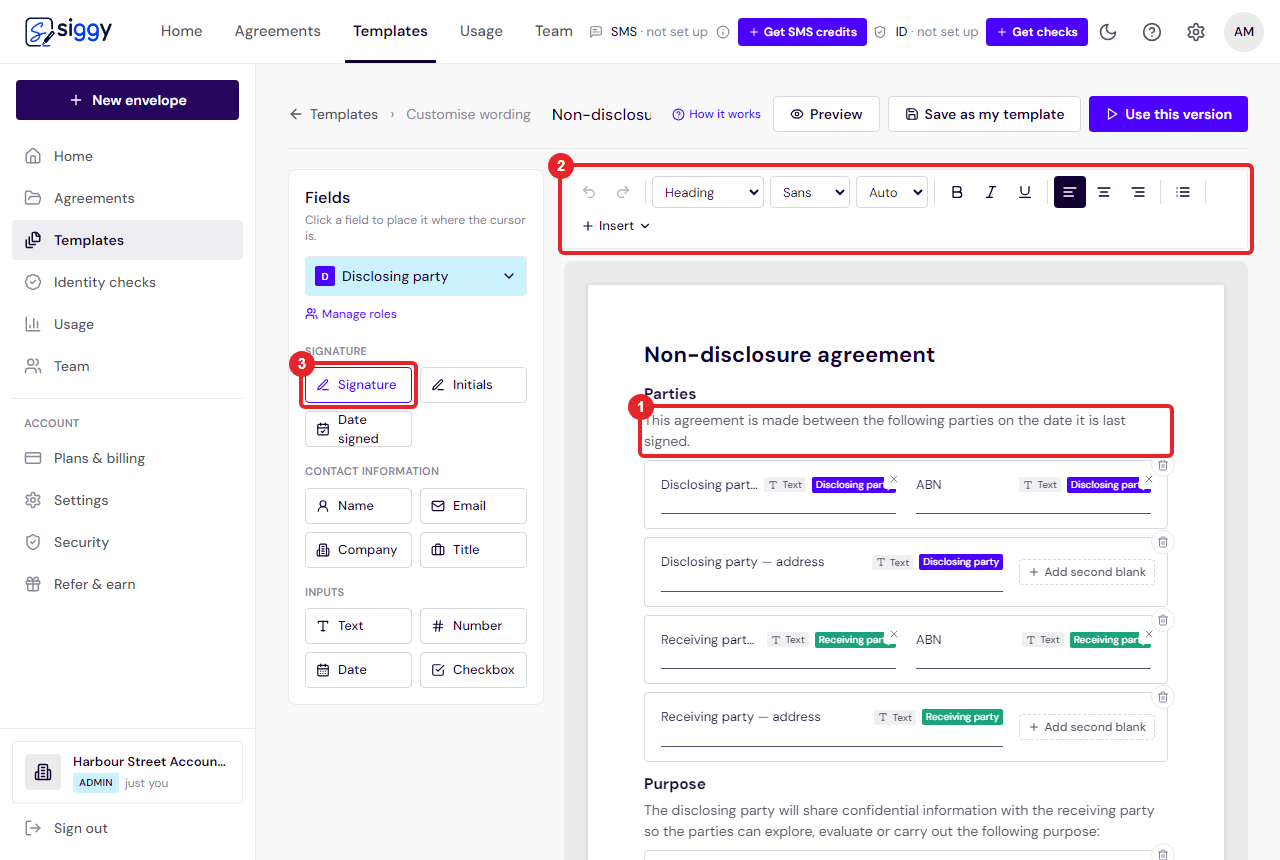Screen dimensions: 1280x860
Task: Open the Manage roles link
Action: pyautogui.click(x=351, y=314)
